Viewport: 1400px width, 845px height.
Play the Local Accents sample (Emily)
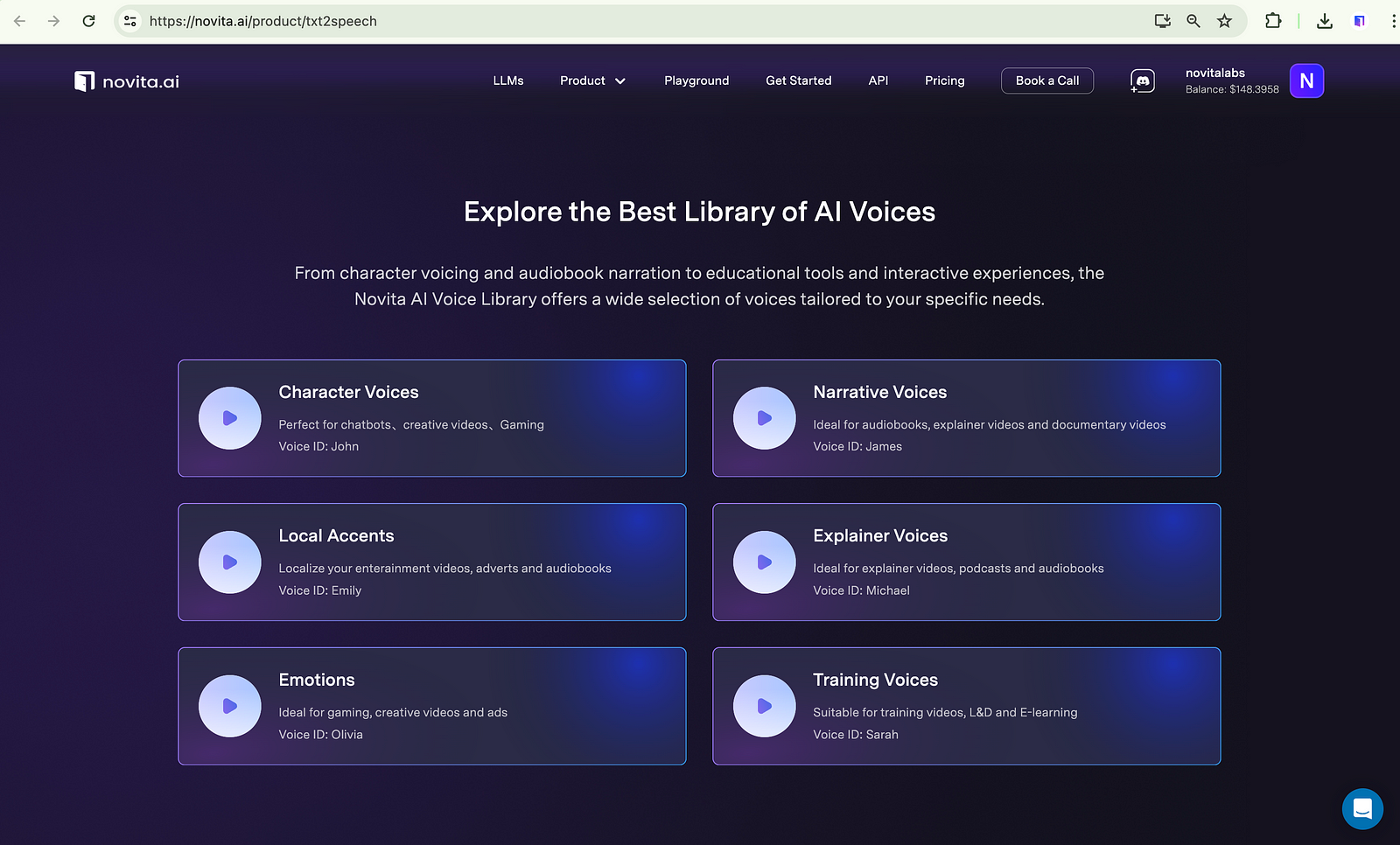[230, 562]
